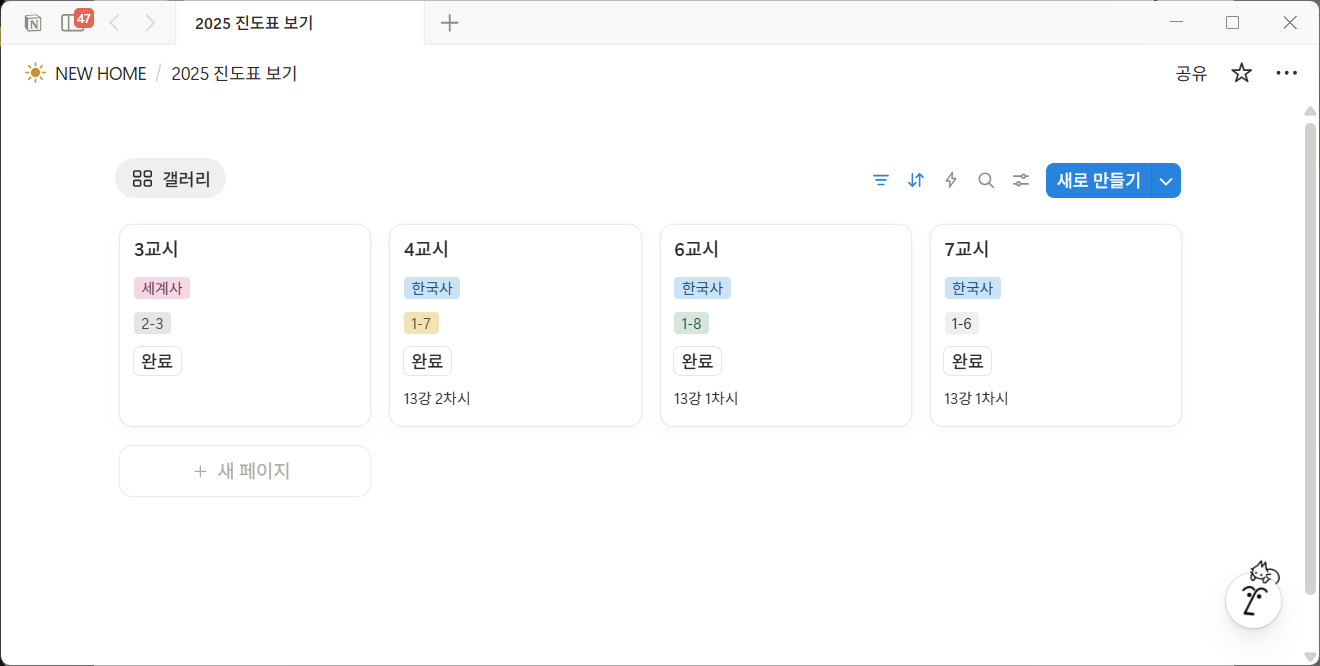This screenshot has width=1320, height=666.
Task: Click the yellow 1-7 class tag
Action: point(421,324)
